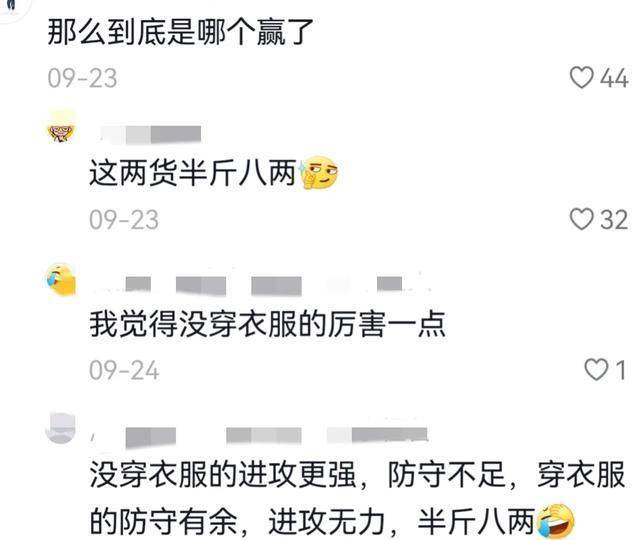Reply to the 没穿衣服的进攻更强 comment
This screenshot has height=540, width=640.
click(357, 498)
